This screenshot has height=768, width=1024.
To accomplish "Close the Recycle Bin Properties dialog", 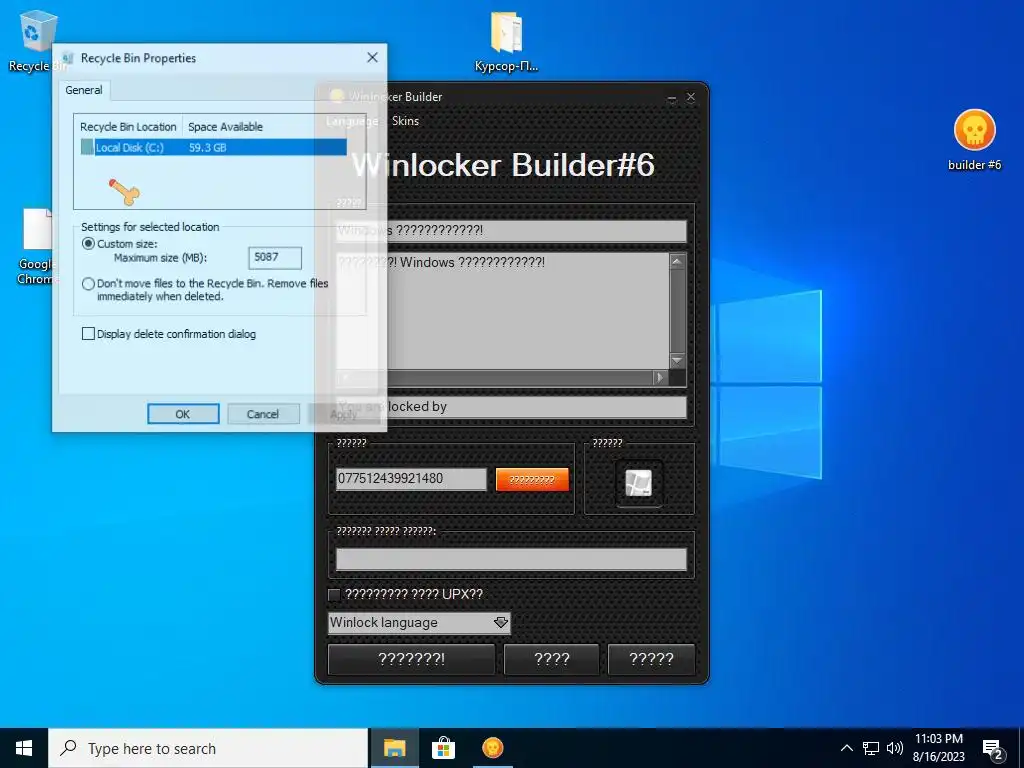I will (372, 57).
